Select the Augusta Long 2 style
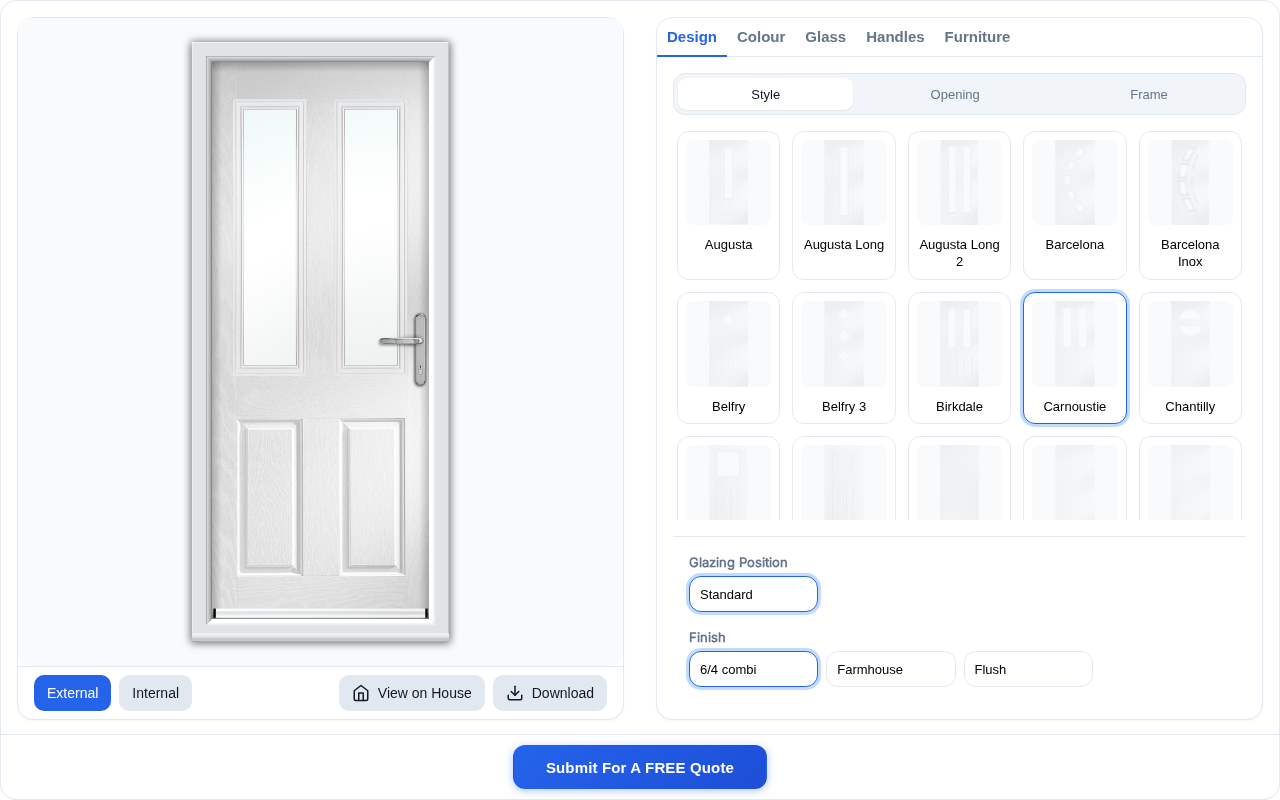The width and height of the screenshot is (1280, 800). [959, 206]
